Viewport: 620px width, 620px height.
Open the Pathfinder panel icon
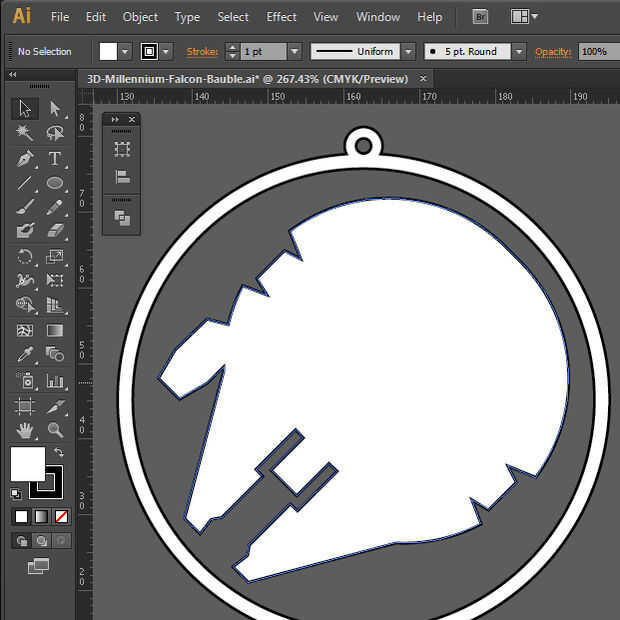[x=122, y=218]
